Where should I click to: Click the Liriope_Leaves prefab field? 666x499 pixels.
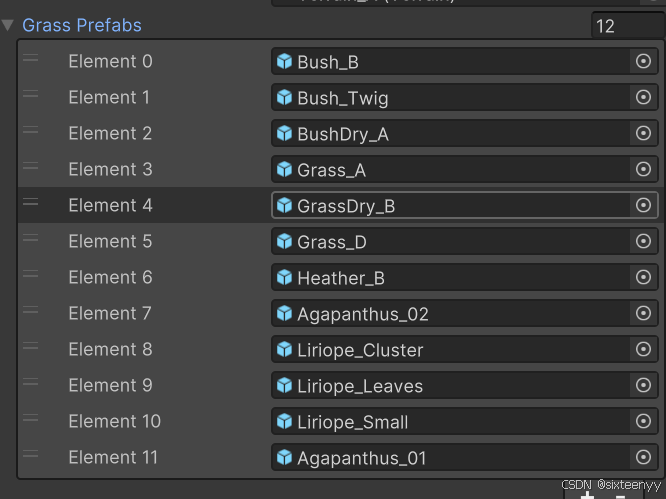[450, 386]
